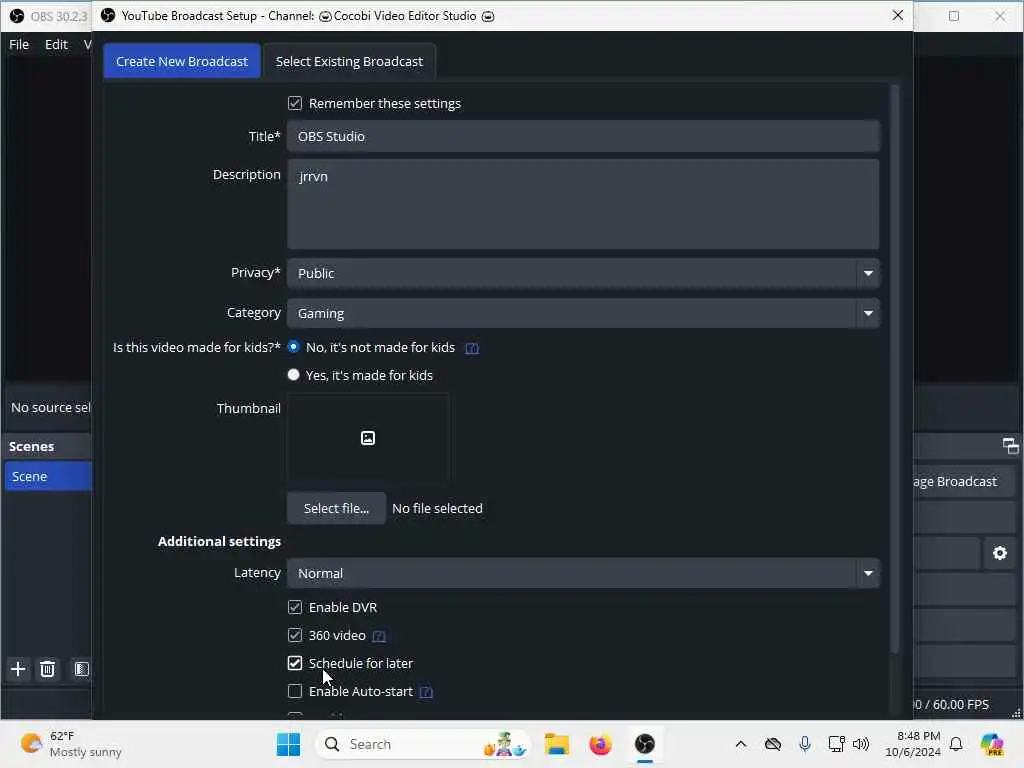Click taskbar Search box
Image resolution: width=1024 pixels, height=768 pixels.
pos(423,744)
